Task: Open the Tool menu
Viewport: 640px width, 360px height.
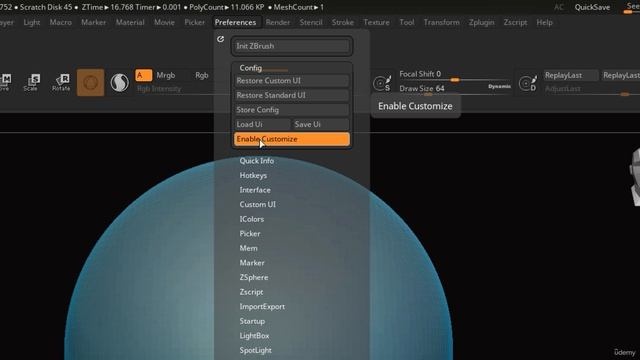Action: (x=407, y=22)
